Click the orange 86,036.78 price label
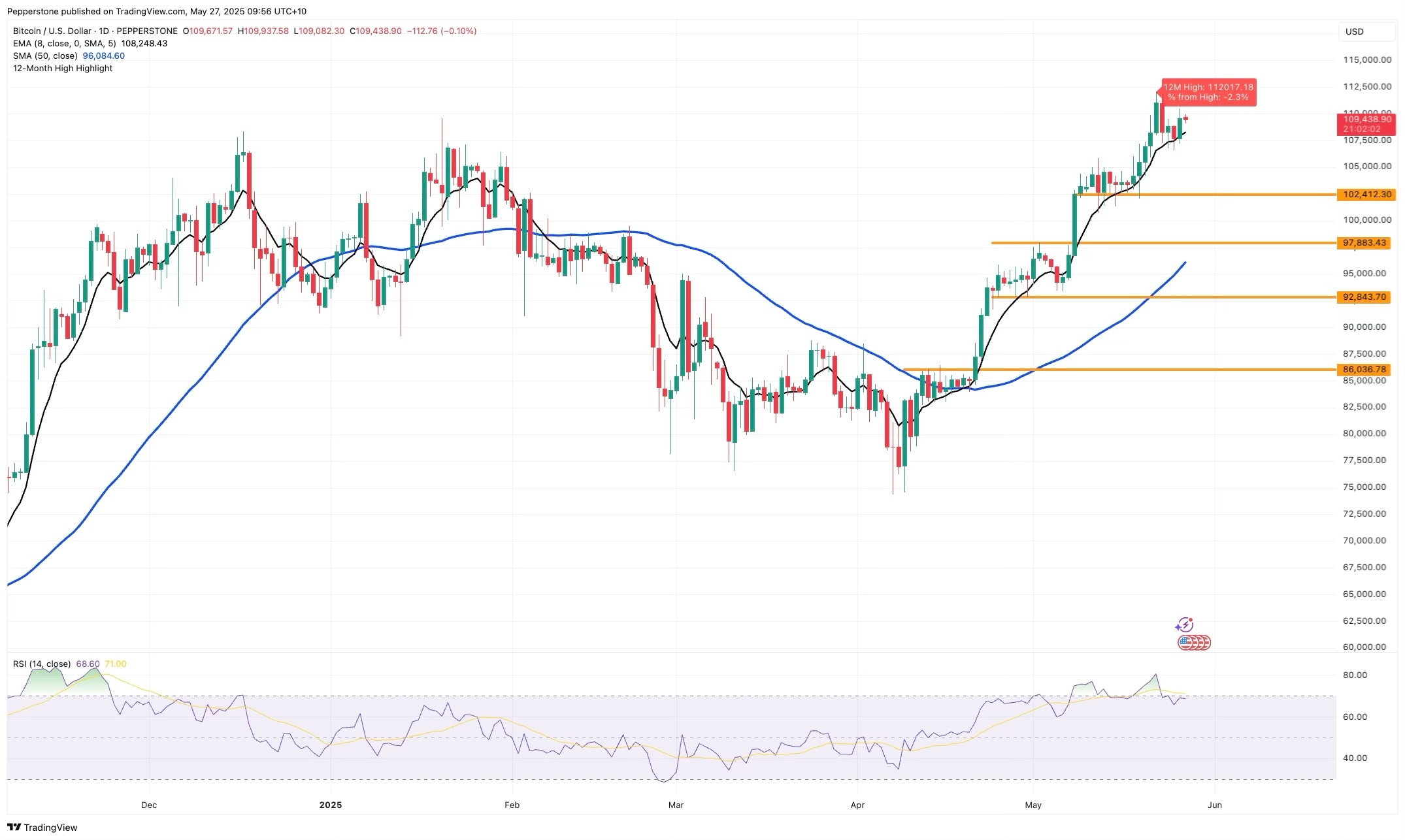Screen dimensions: 1405x840 coord(1364,370)
